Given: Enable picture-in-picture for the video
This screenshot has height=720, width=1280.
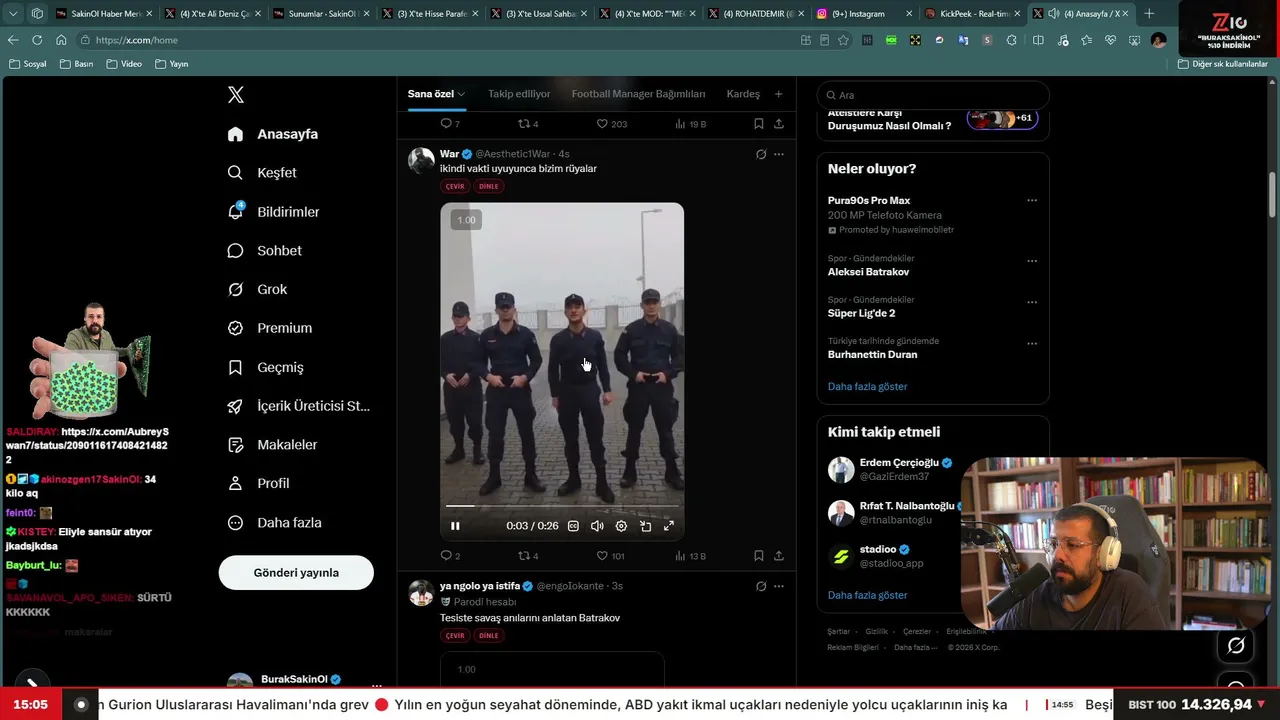Looking at the screenshot, I should (645, 526).
